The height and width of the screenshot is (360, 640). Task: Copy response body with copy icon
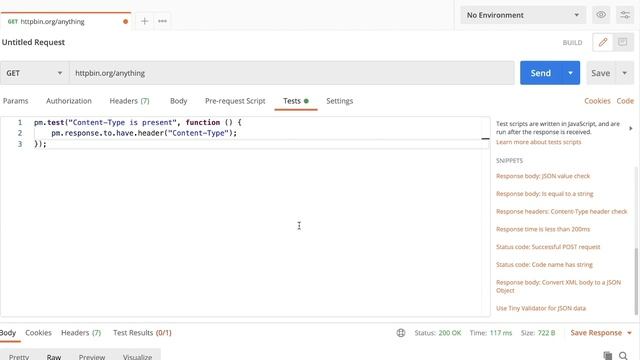pos(607,356)
